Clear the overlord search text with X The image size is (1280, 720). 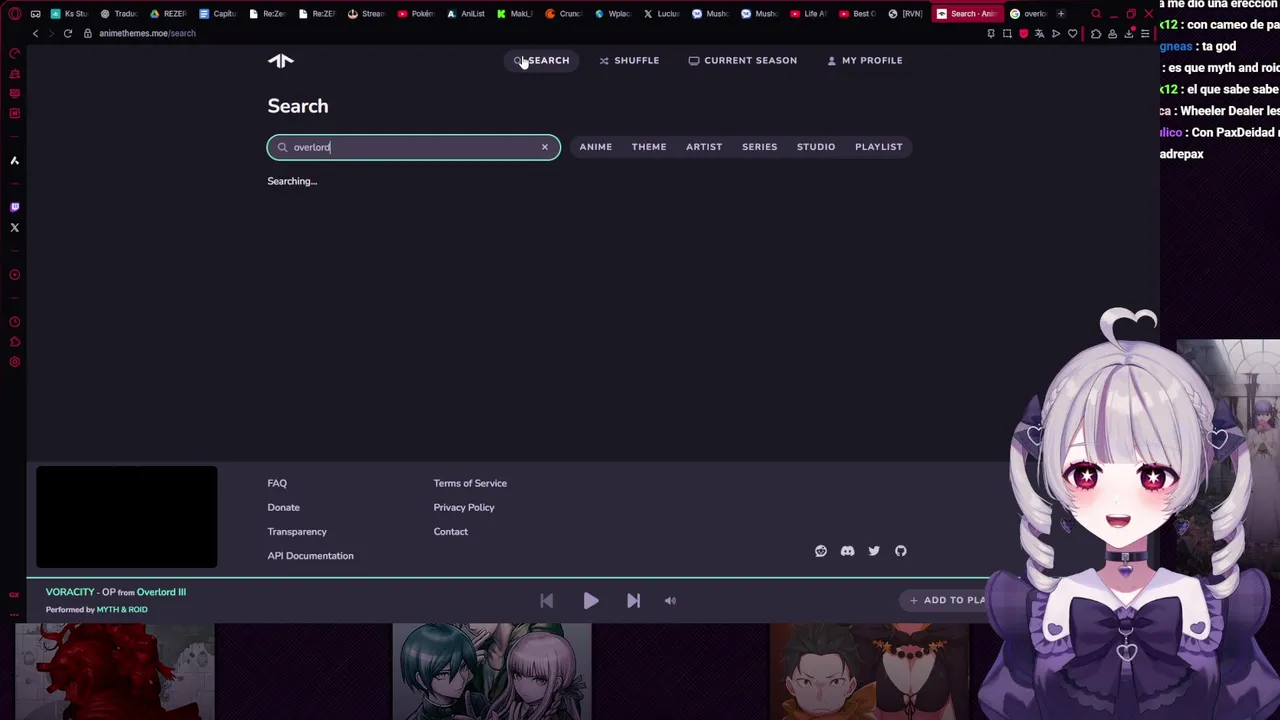tap(545, 147)
